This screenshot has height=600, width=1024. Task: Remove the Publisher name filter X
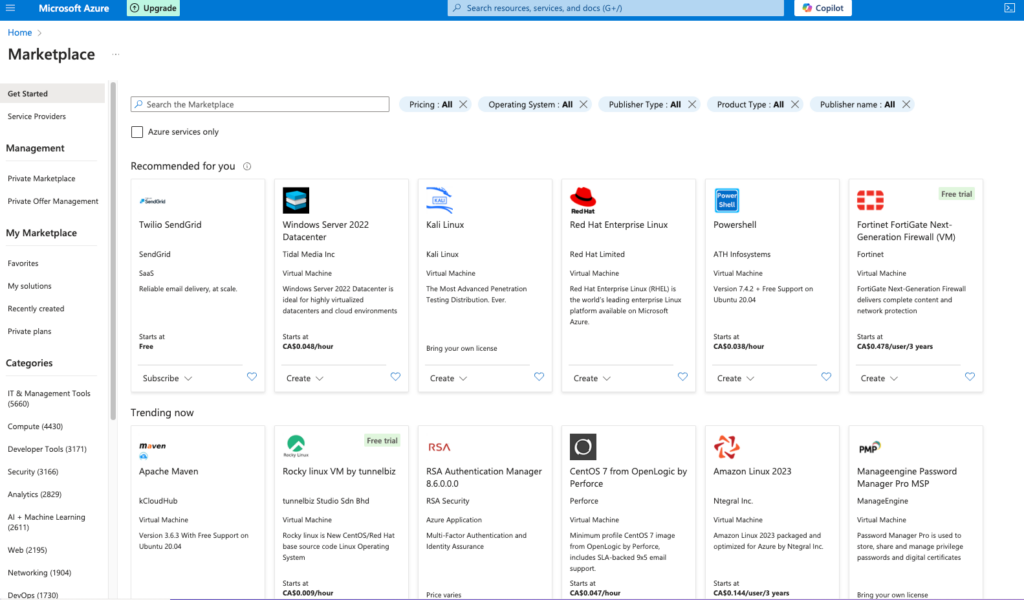point(906,104)
